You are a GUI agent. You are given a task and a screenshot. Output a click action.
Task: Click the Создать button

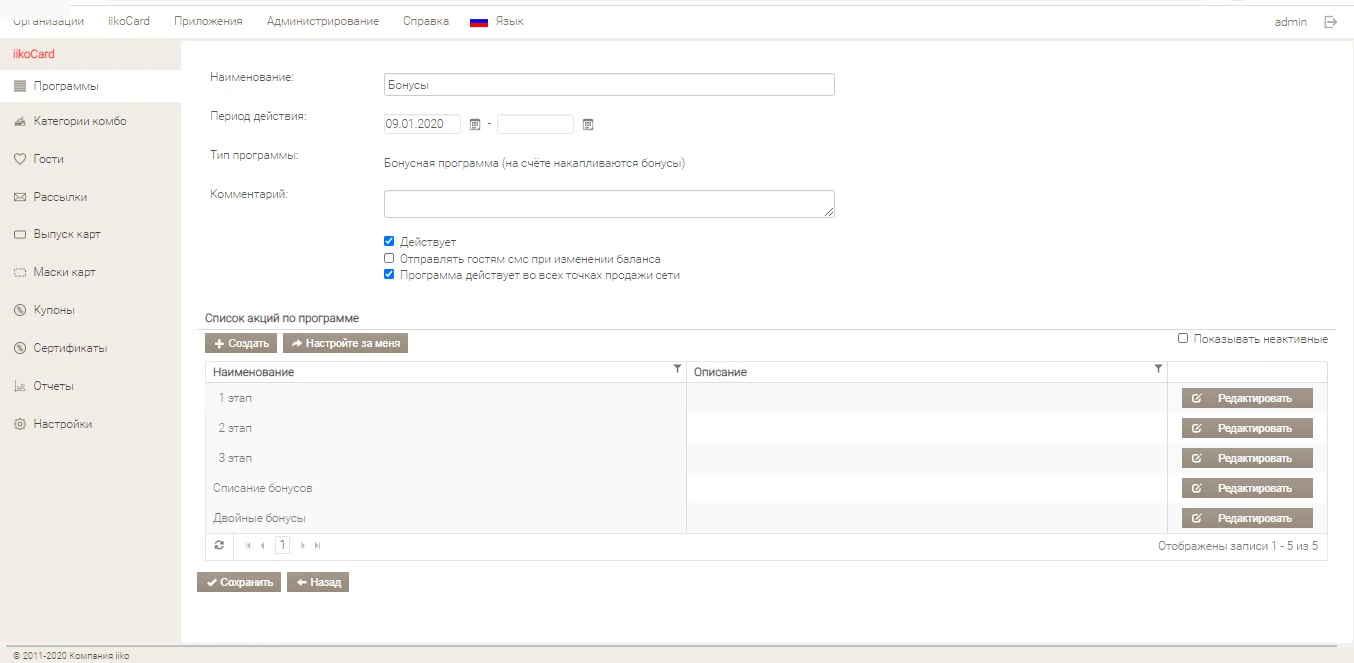pos(241,344)
